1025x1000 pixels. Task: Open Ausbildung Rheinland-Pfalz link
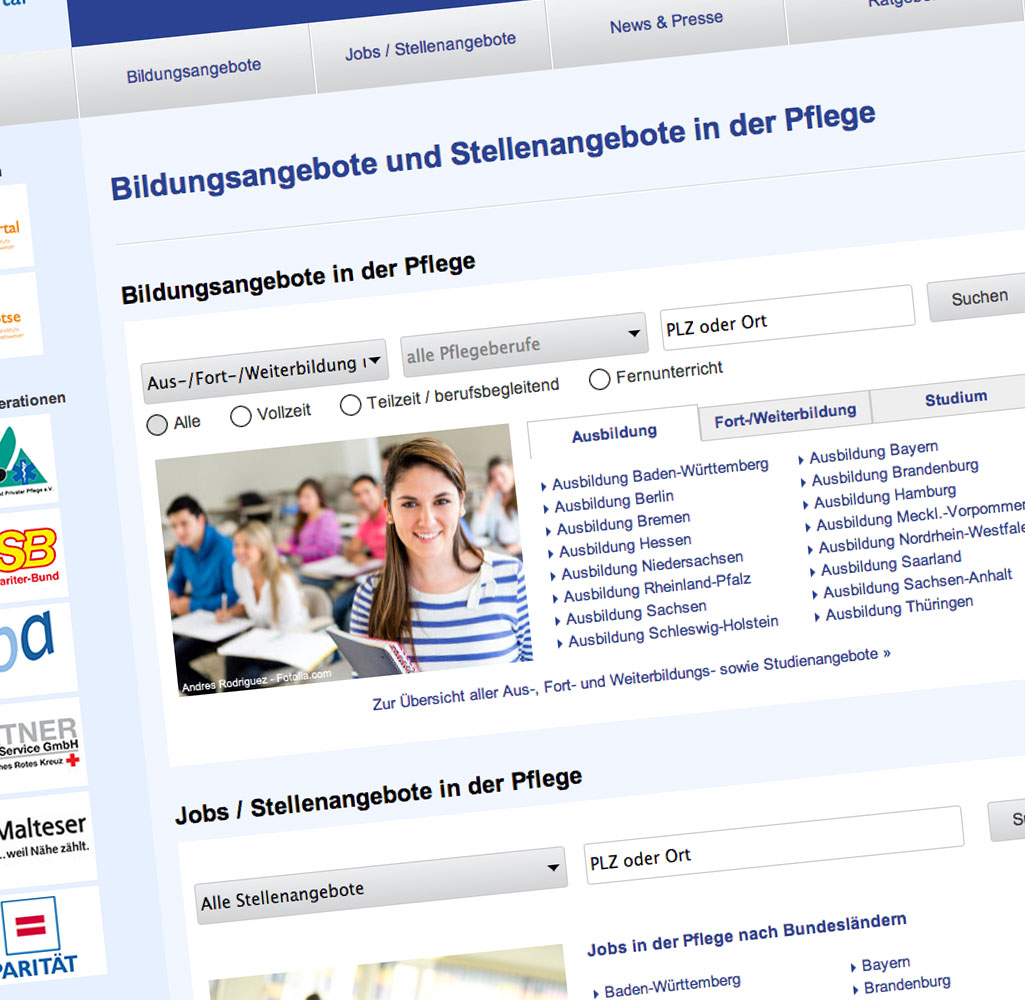pos(657,588)
